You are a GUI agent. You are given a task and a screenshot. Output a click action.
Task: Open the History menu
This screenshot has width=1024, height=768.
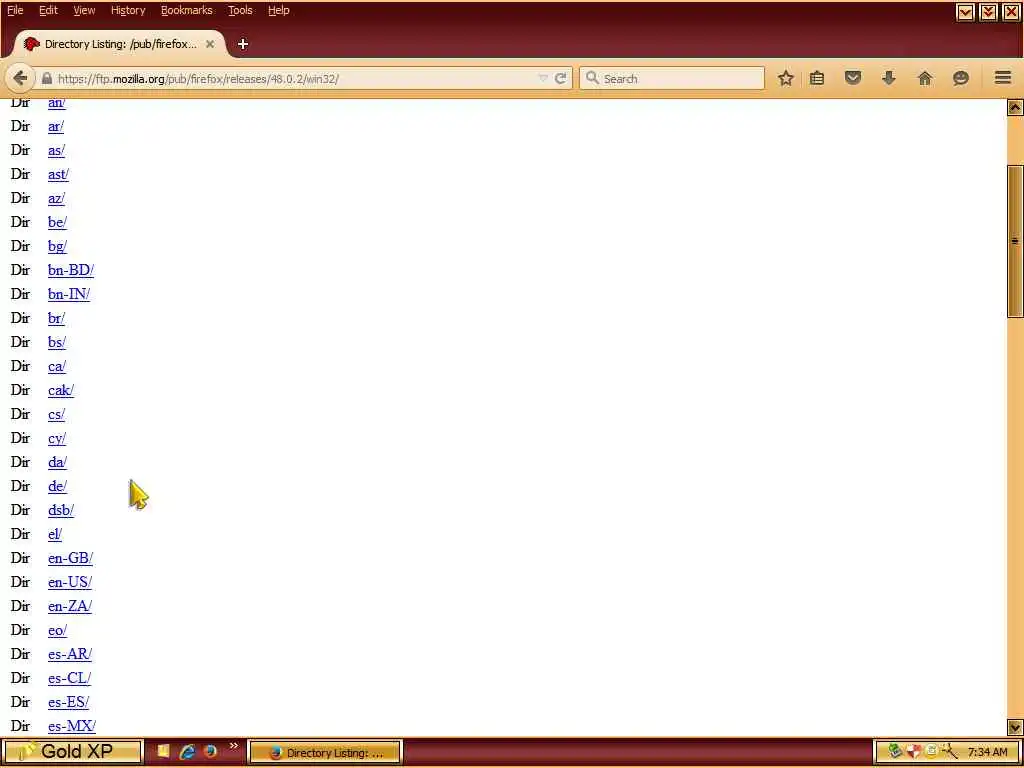tap(128, 10)
